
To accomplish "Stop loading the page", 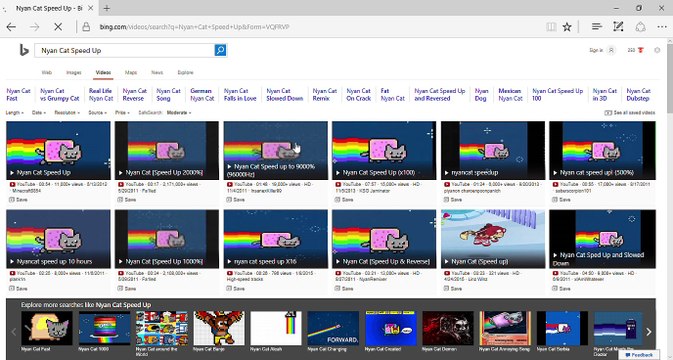I will (x=58, y=27).
